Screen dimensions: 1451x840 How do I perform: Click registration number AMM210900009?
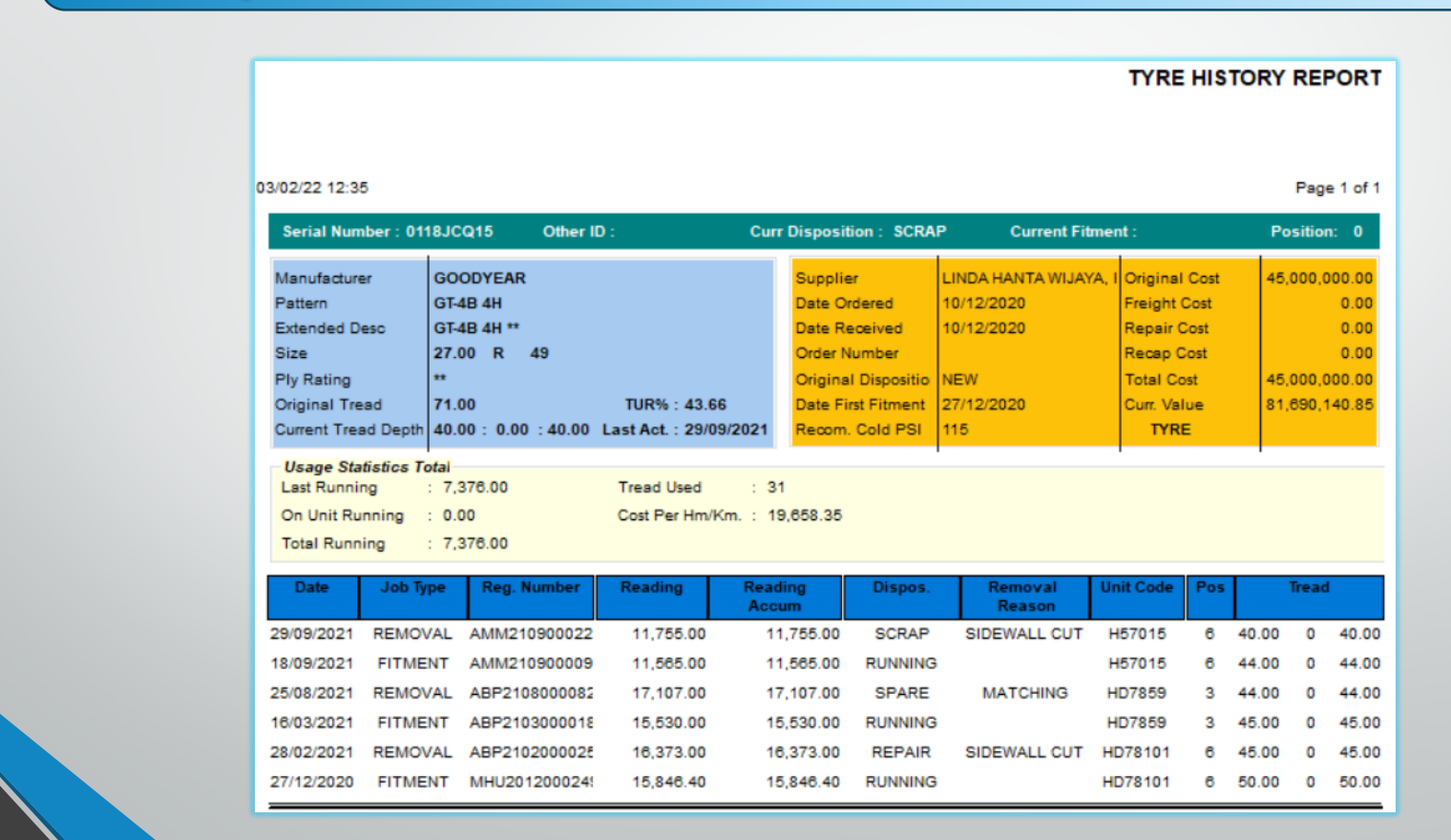coord(531,663)
